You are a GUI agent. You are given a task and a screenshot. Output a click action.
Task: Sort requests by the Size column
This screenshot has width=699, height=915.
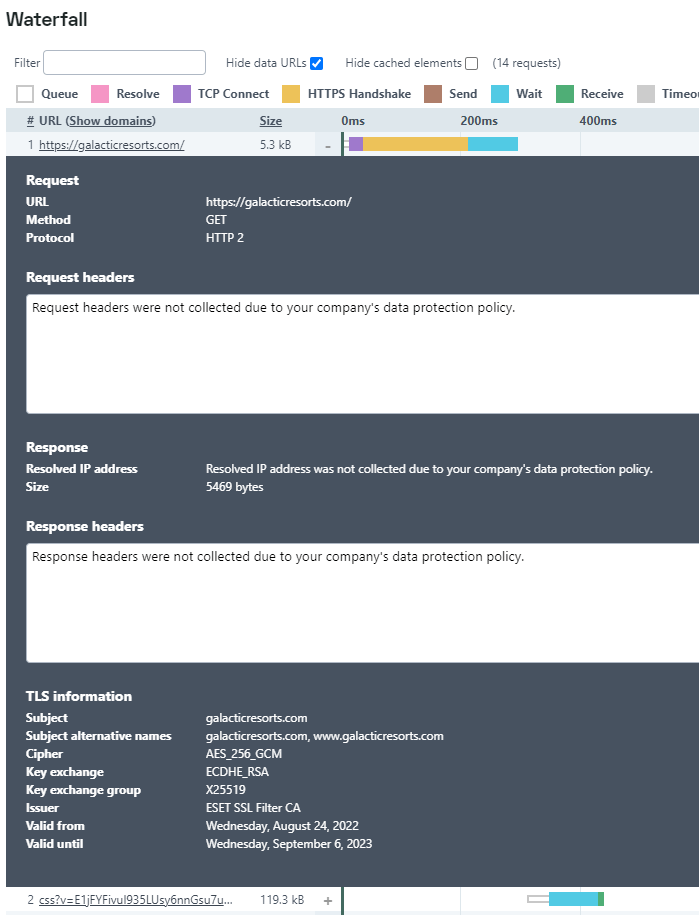coord(271,121)
